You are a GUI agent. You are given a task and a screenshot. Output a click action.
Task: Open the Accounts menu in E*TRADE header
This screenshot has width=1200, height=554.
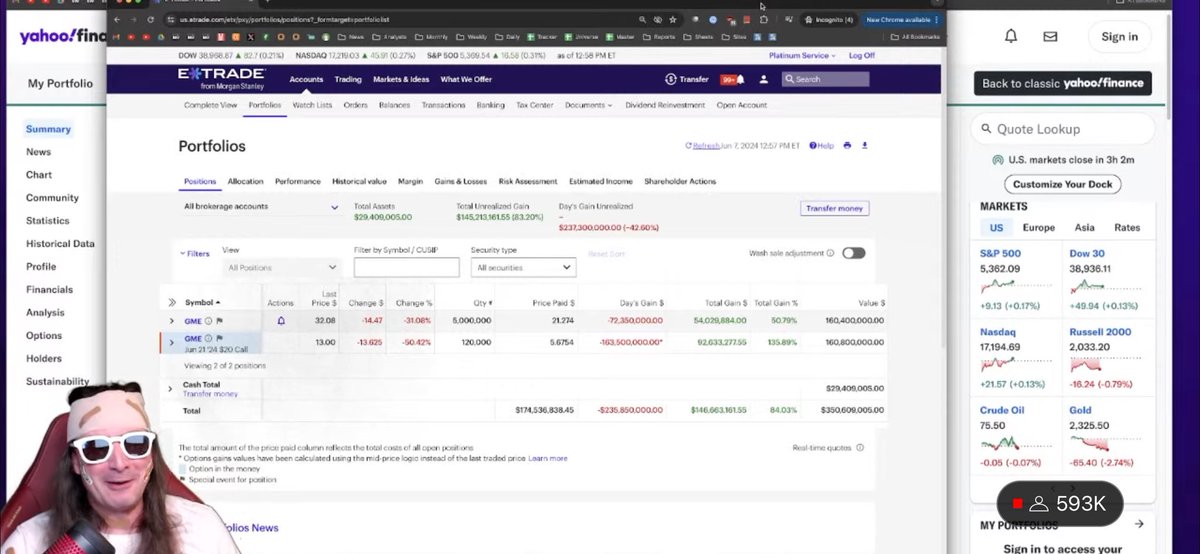(x=306, y=79)
